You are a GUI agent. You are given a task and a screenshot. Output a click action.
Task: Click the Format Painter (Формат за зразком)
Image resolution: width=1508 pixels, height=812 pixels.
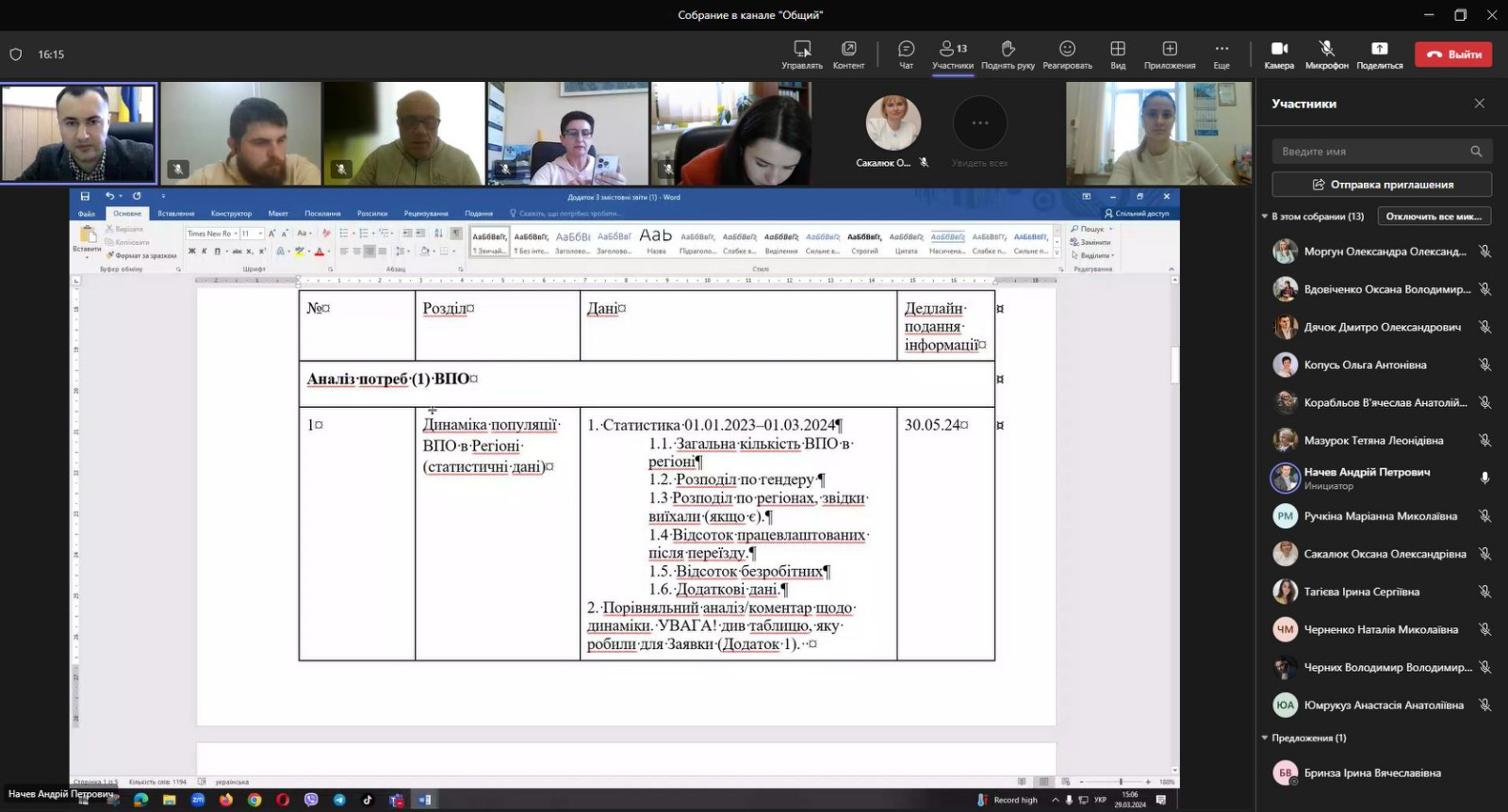point(141,255)
